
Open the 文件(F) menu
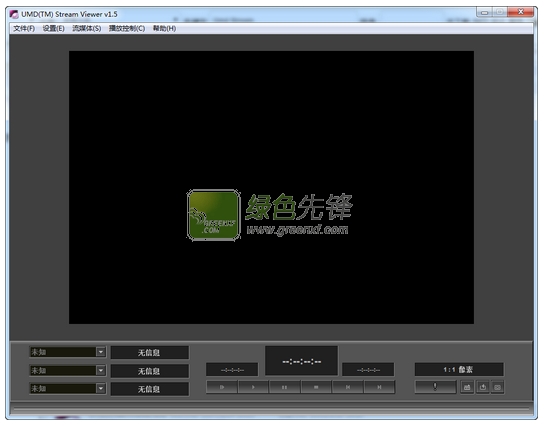[24, 28]
